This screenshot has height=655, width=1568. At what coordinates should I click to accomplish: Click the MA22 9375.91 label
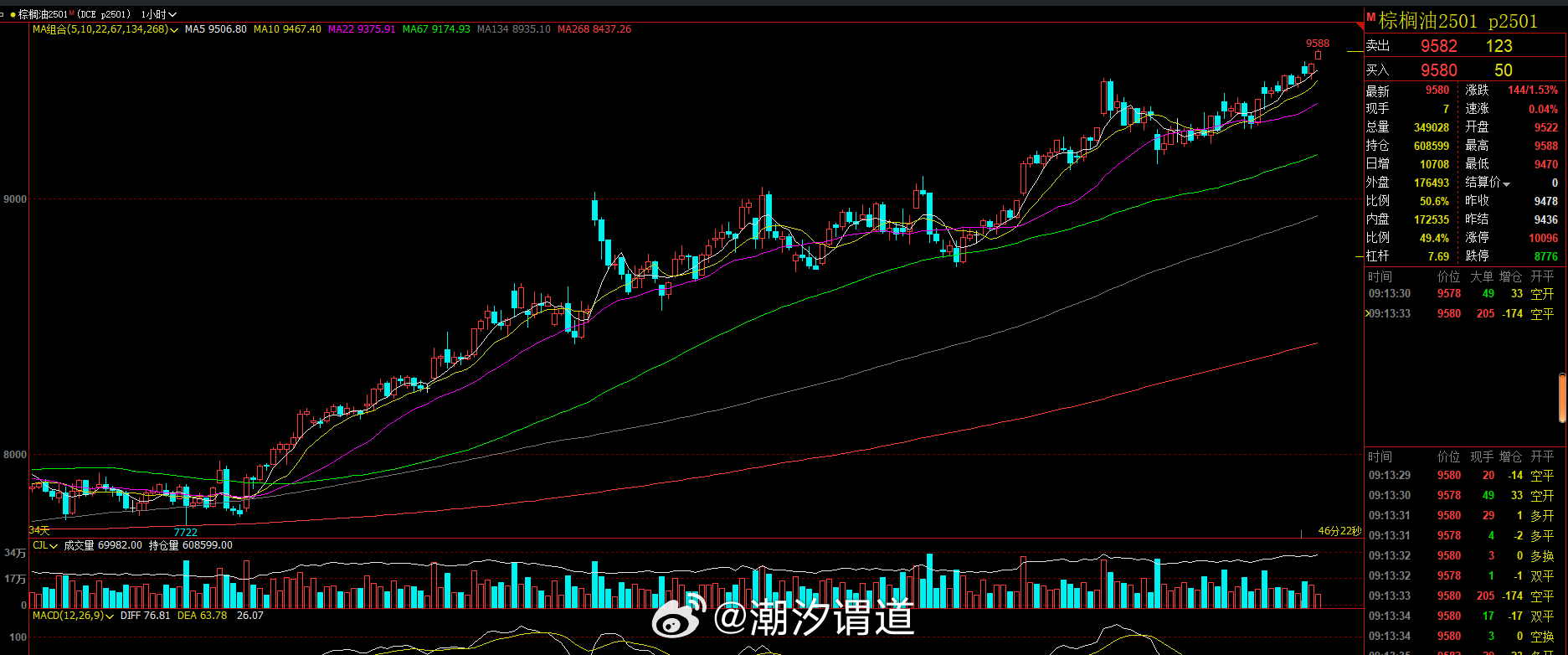tap(362, 29)
